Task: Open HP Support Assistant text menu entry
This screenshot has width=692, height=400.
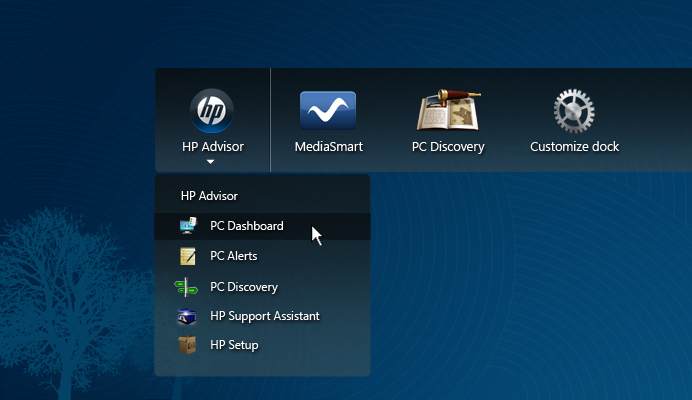Action: tap(264, 316)
